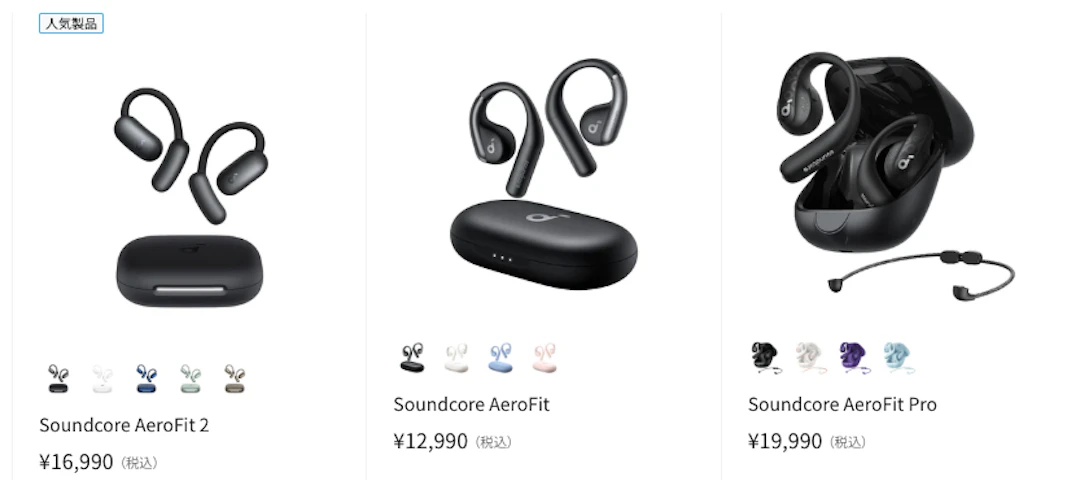Click the AeroFit 2 earbuds product image
The height and width of the screenshot is (490, 1080).
click(189, 197)
